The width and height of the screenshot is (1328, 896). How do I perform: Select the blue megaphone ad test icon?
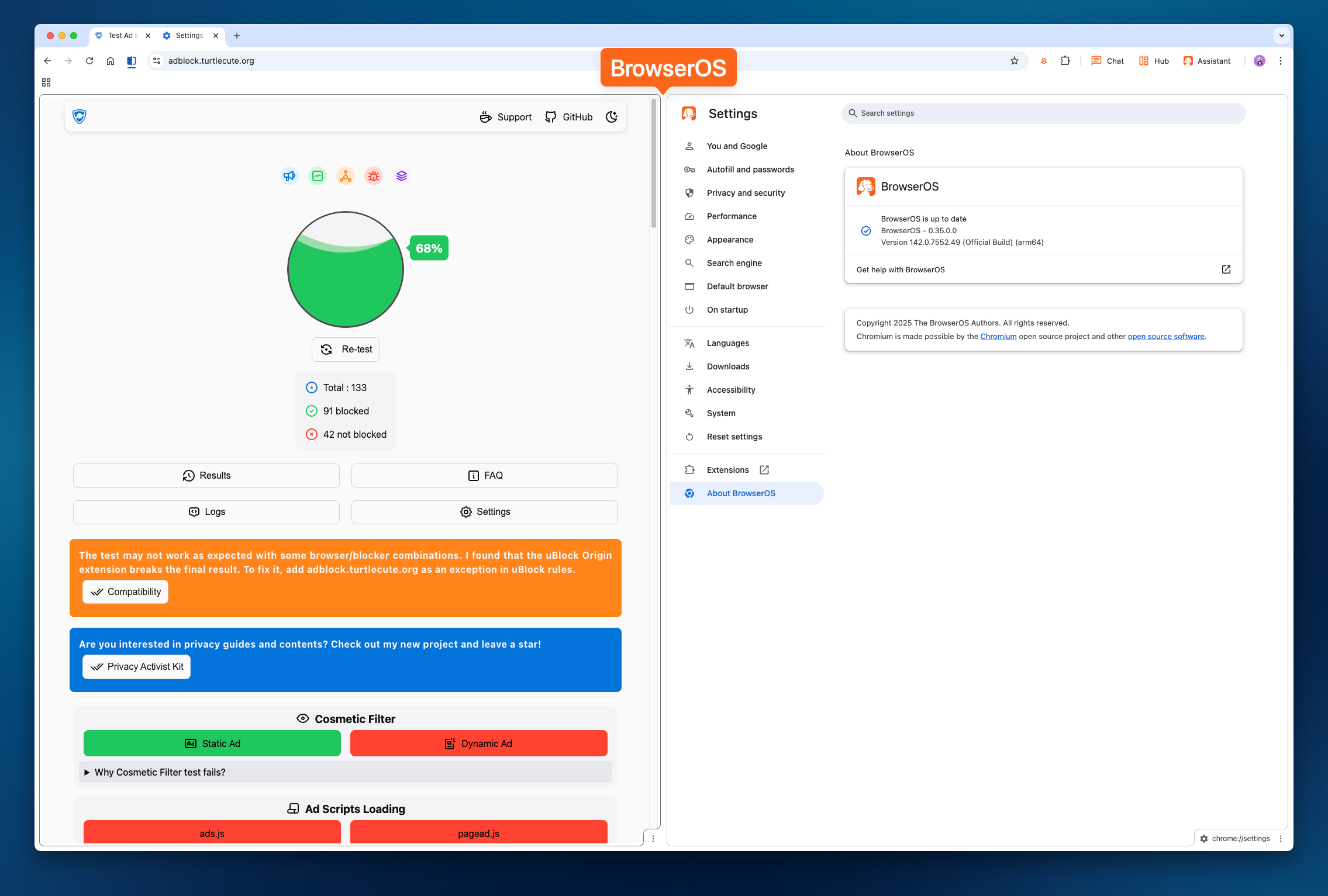pyautogui.click(x=289, y=176)
